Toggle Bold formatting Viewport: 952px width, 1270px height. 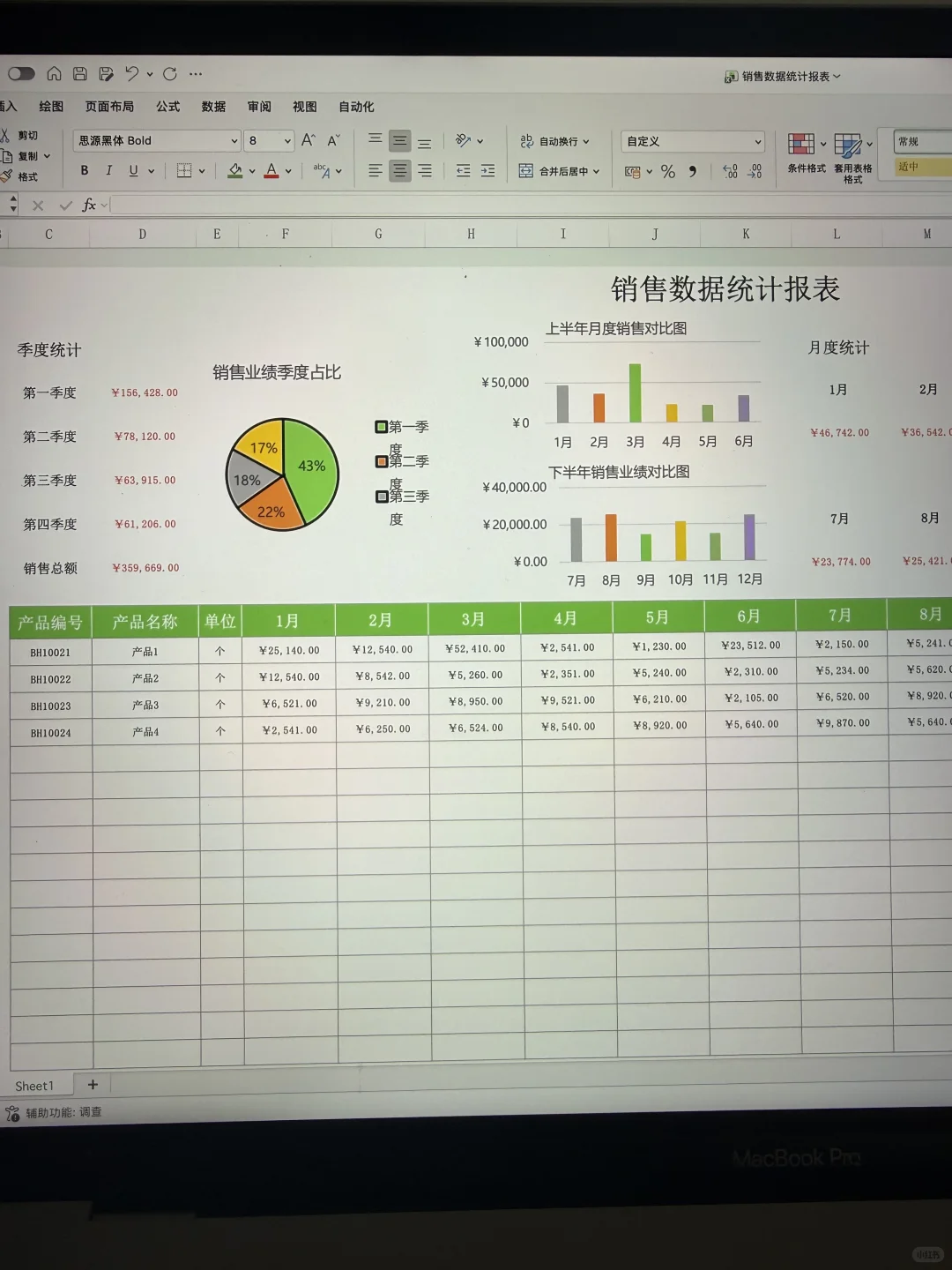[x=84, y=170]
